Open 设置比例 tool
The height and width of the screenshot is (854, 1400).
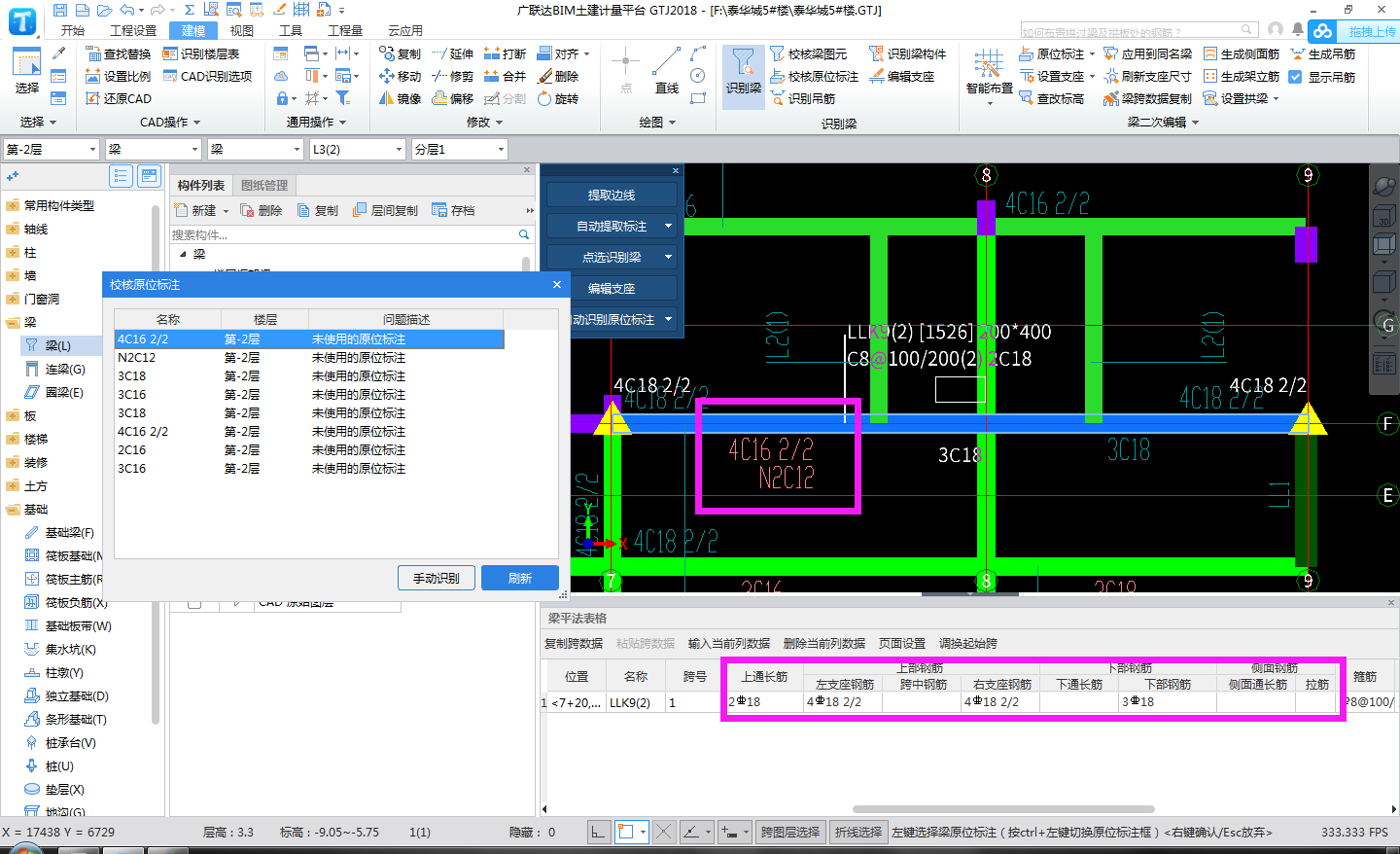[x=118, y=76]
